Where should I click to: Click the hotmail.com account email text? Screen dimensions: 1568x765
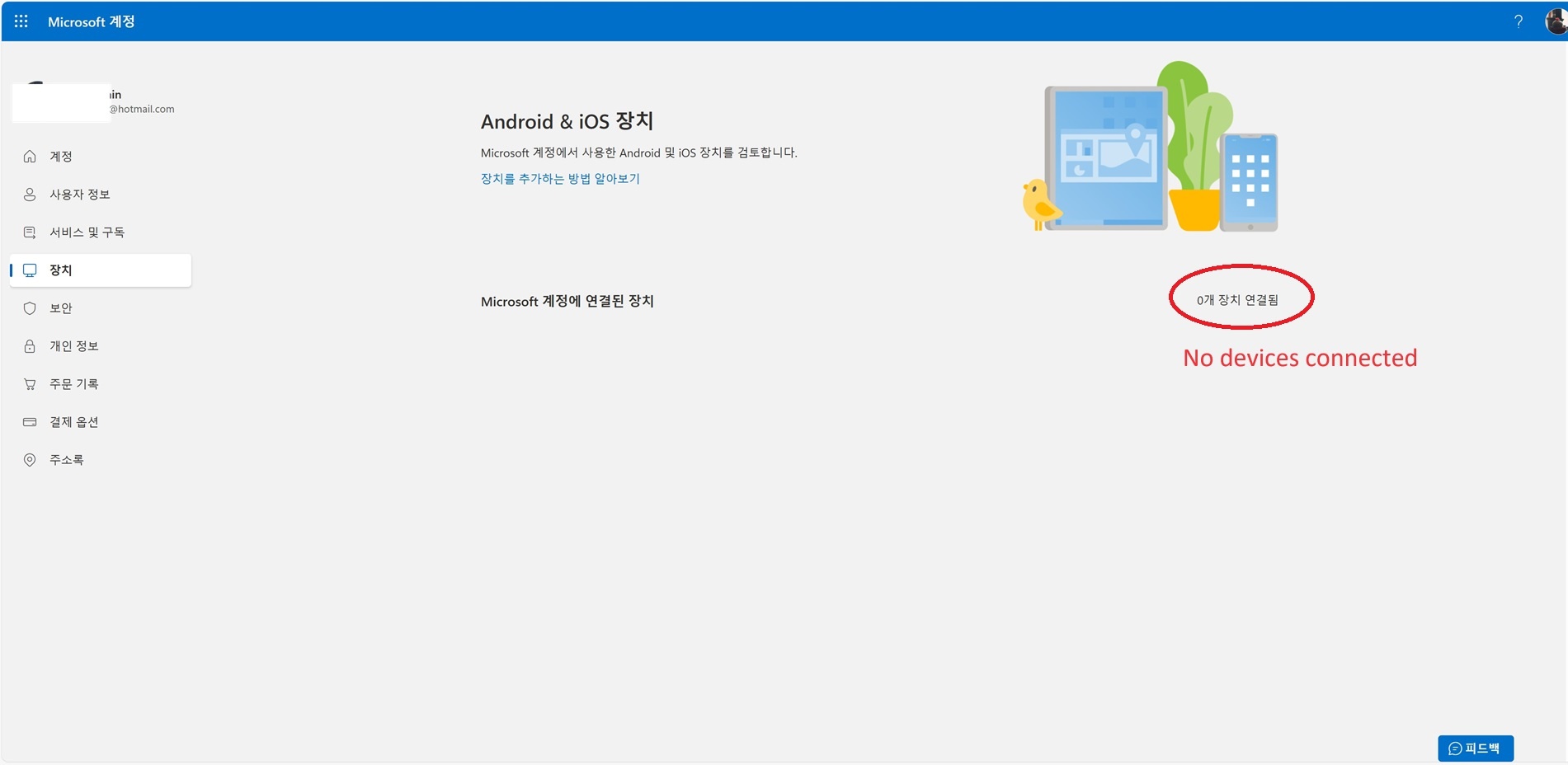pos(142,109)
